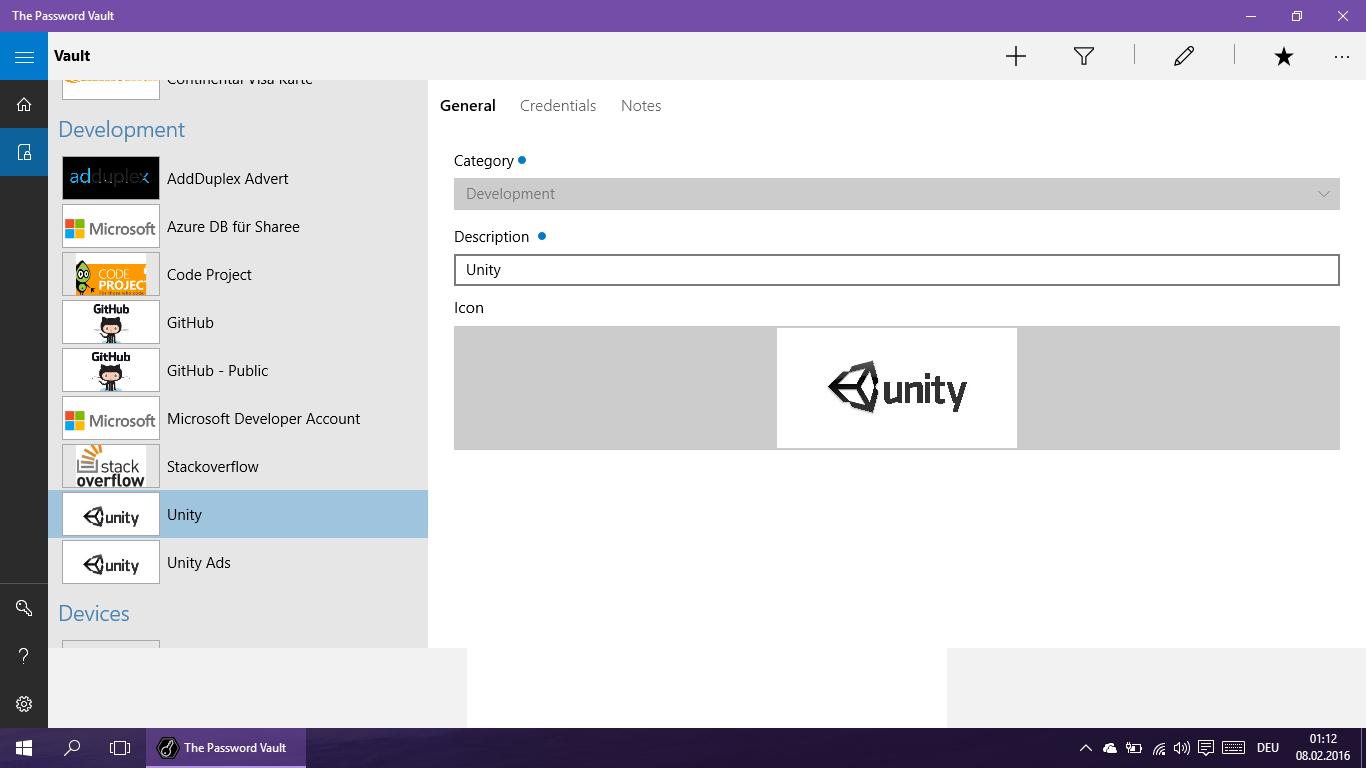Open the volume control in system tray
1366x768 pixels.
[x=1182, y=748]
